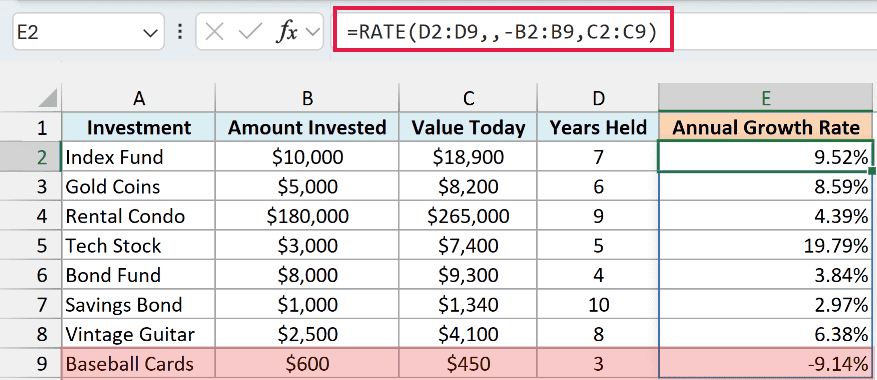Click the 19.79% growth rate cell

coord(766,246)
